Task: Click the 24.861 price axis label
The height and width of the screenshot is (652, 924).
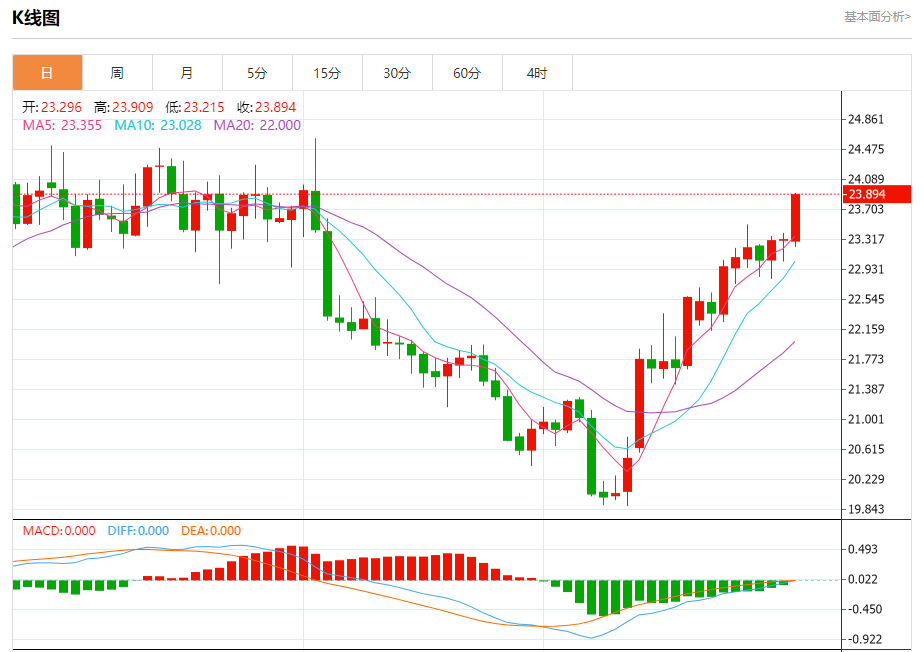Action: pos(866,120)
